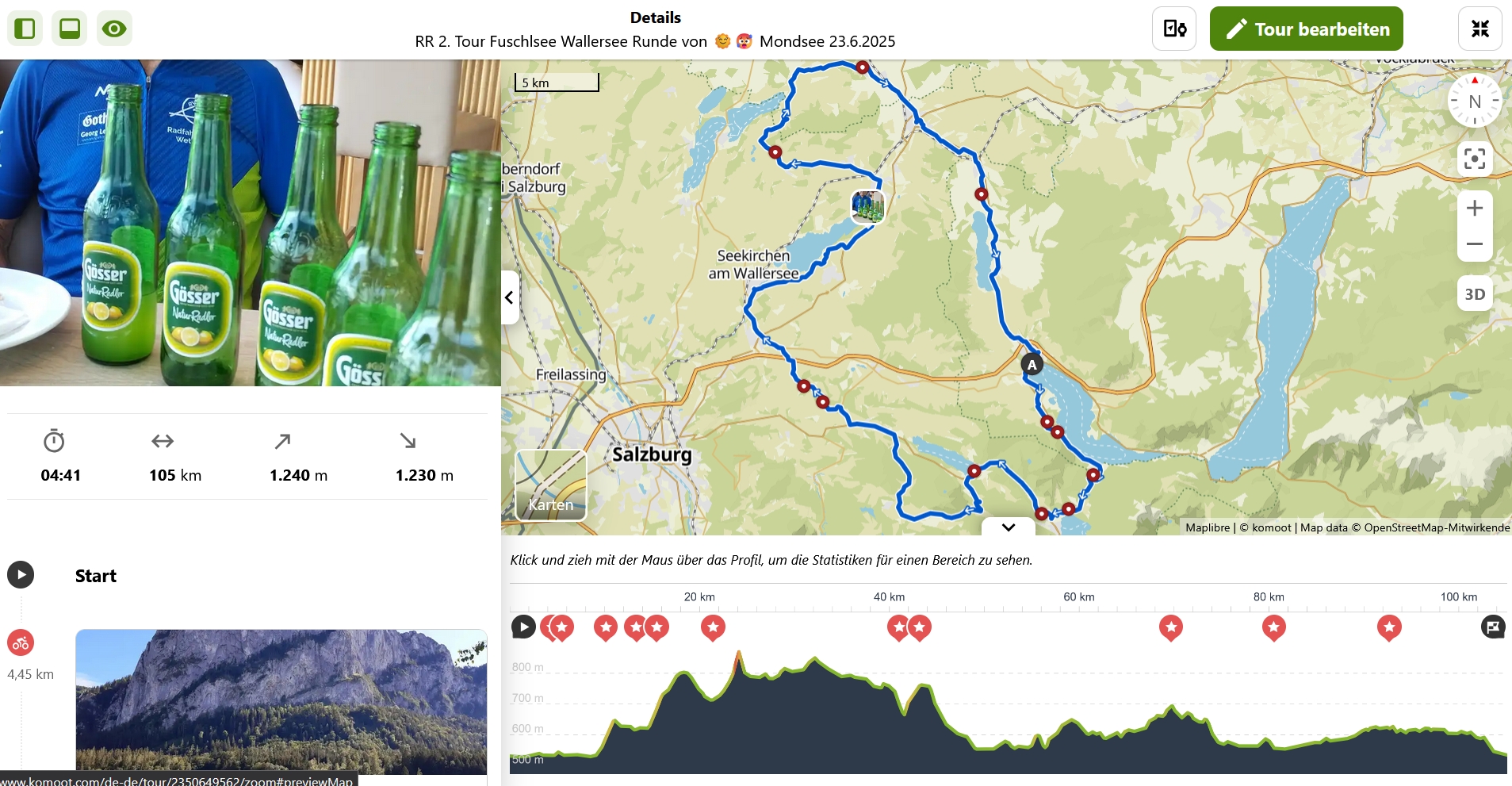Viewport: 1512px width, 786px height.
Task: Toggle the left sidebar panel layout
Action: click(25, 29)
